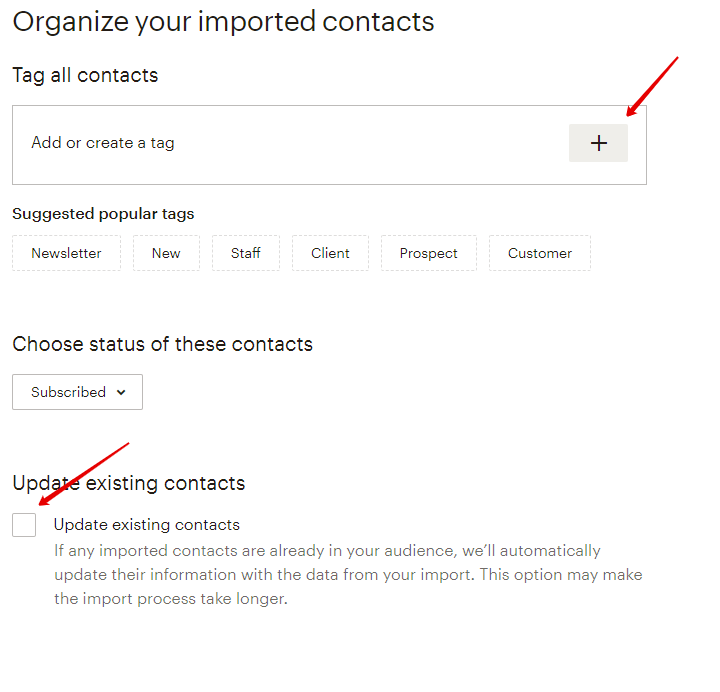Choose the Staff suggested tag
The height and width of the screenshot is (692, 720).
tap(246, 253)
